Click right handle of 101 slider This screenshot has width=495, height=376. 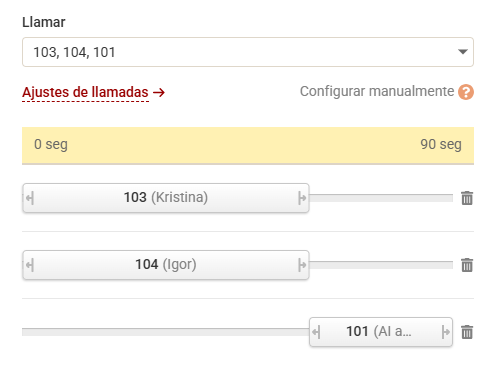click(x=446, y=332)
